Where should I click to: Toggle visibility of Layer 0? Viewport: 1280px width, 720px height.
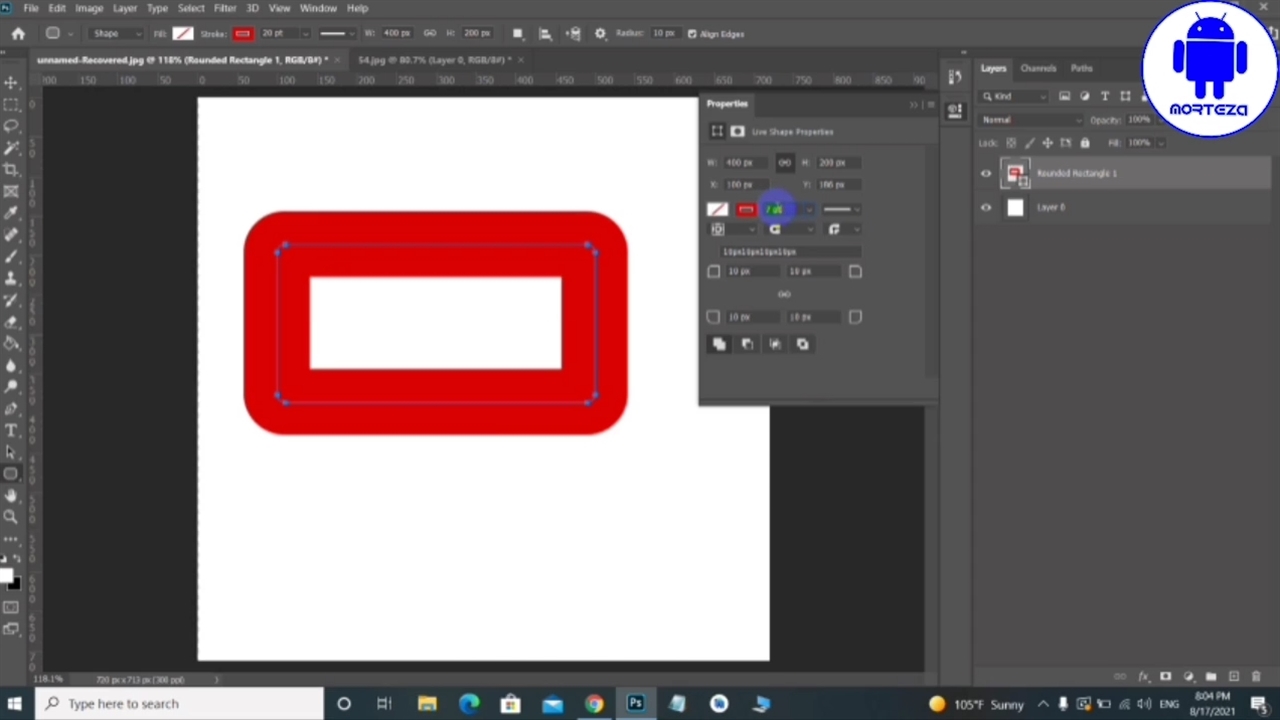(x=986, y=207)
